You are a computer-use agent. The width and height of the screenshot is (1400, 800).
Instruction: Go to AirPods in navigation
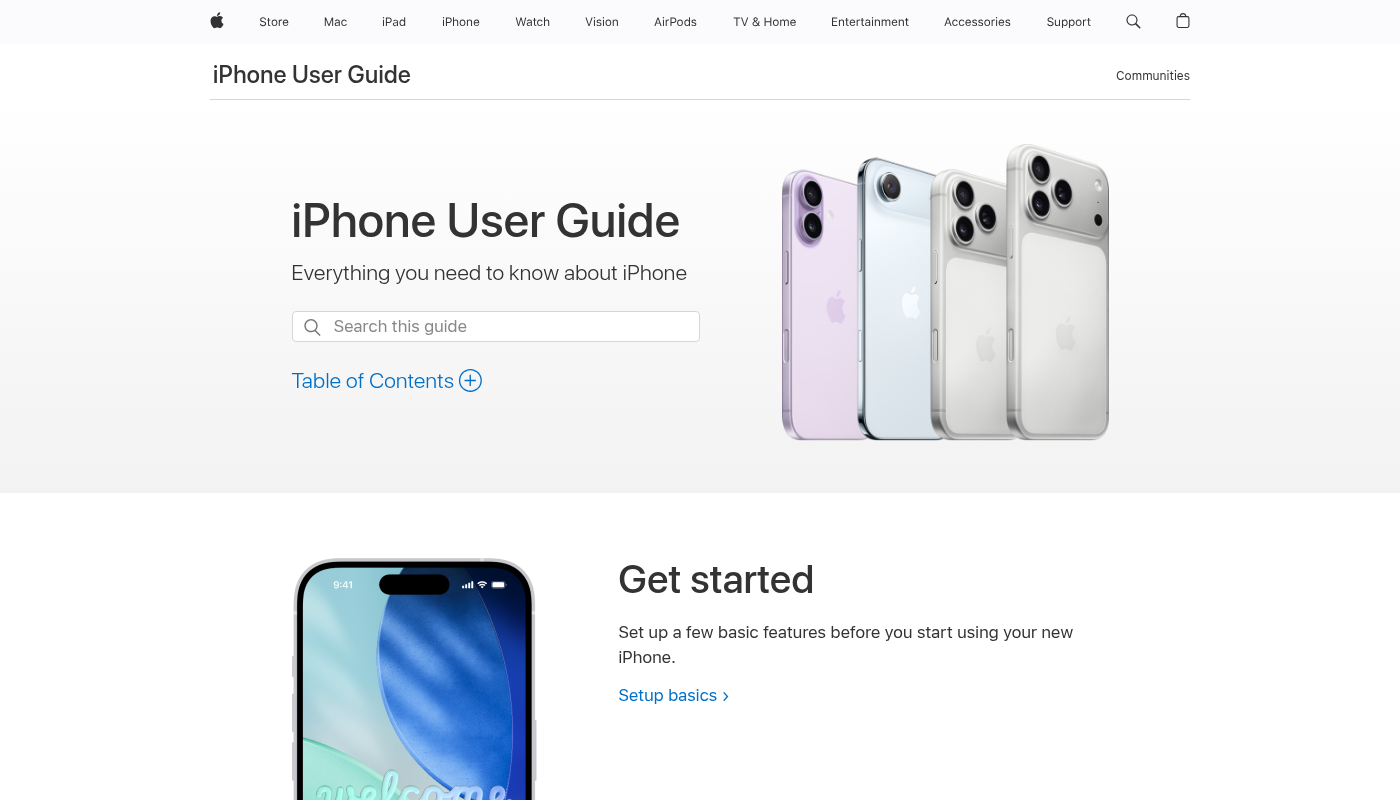click(676, 22)
